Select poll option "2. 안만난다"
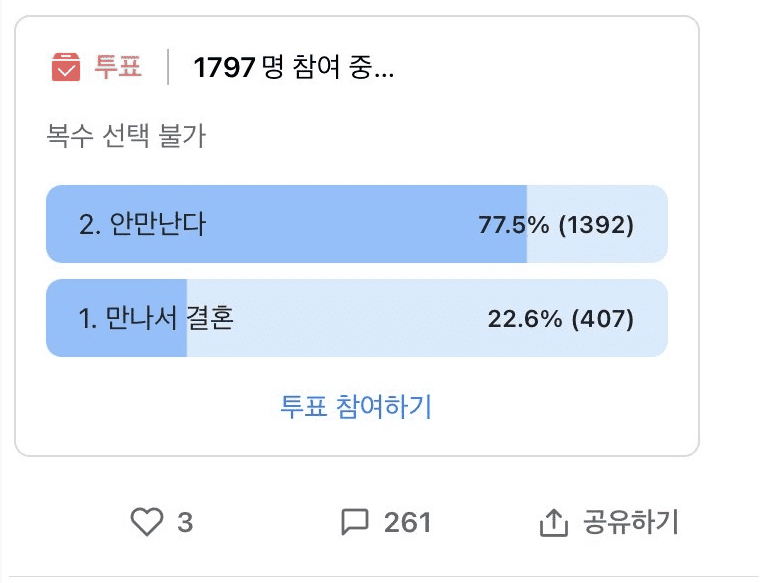782x583 pixels. tap(143, 224)
